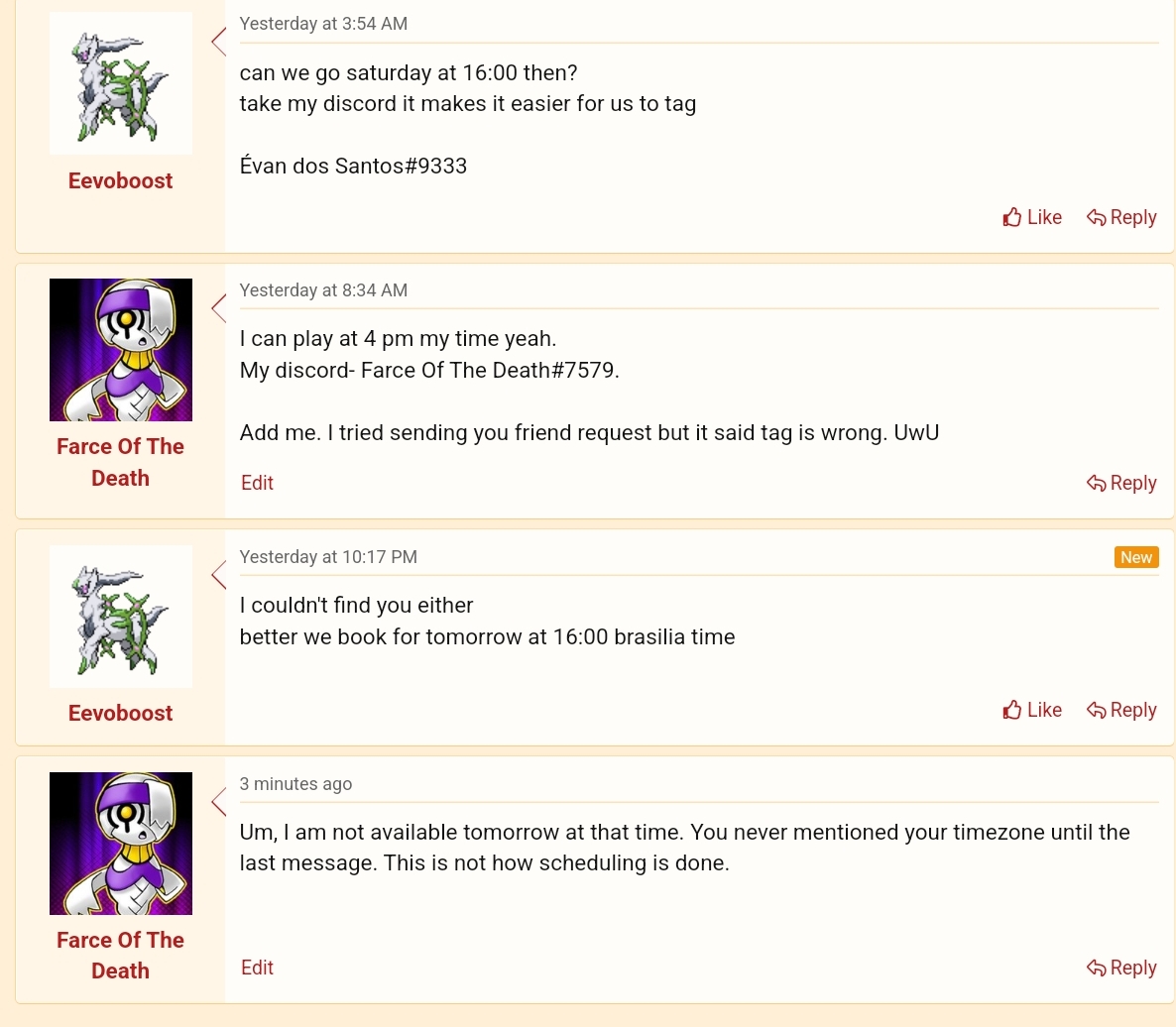Reply to the 10:17 PM post

1121,710
